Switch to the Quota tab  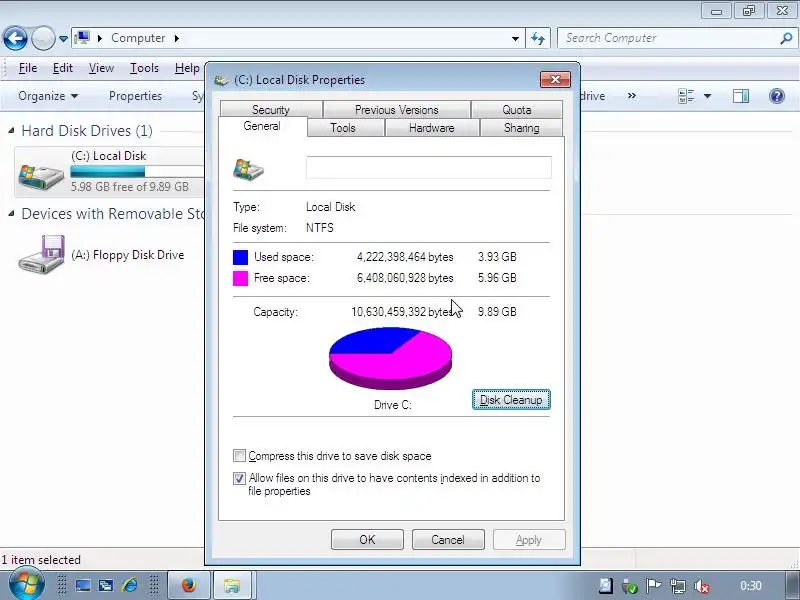click(517, 110)
